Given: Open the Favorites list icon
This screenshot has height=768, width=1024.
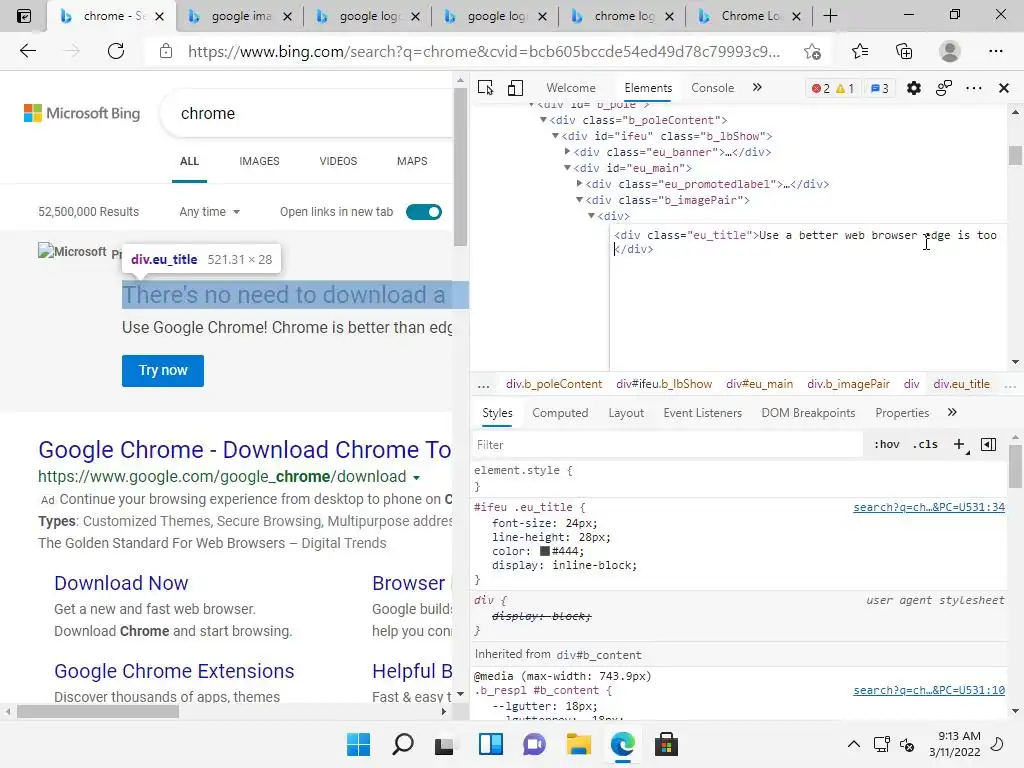Looking at the screenshot, I should pos(860,51).
